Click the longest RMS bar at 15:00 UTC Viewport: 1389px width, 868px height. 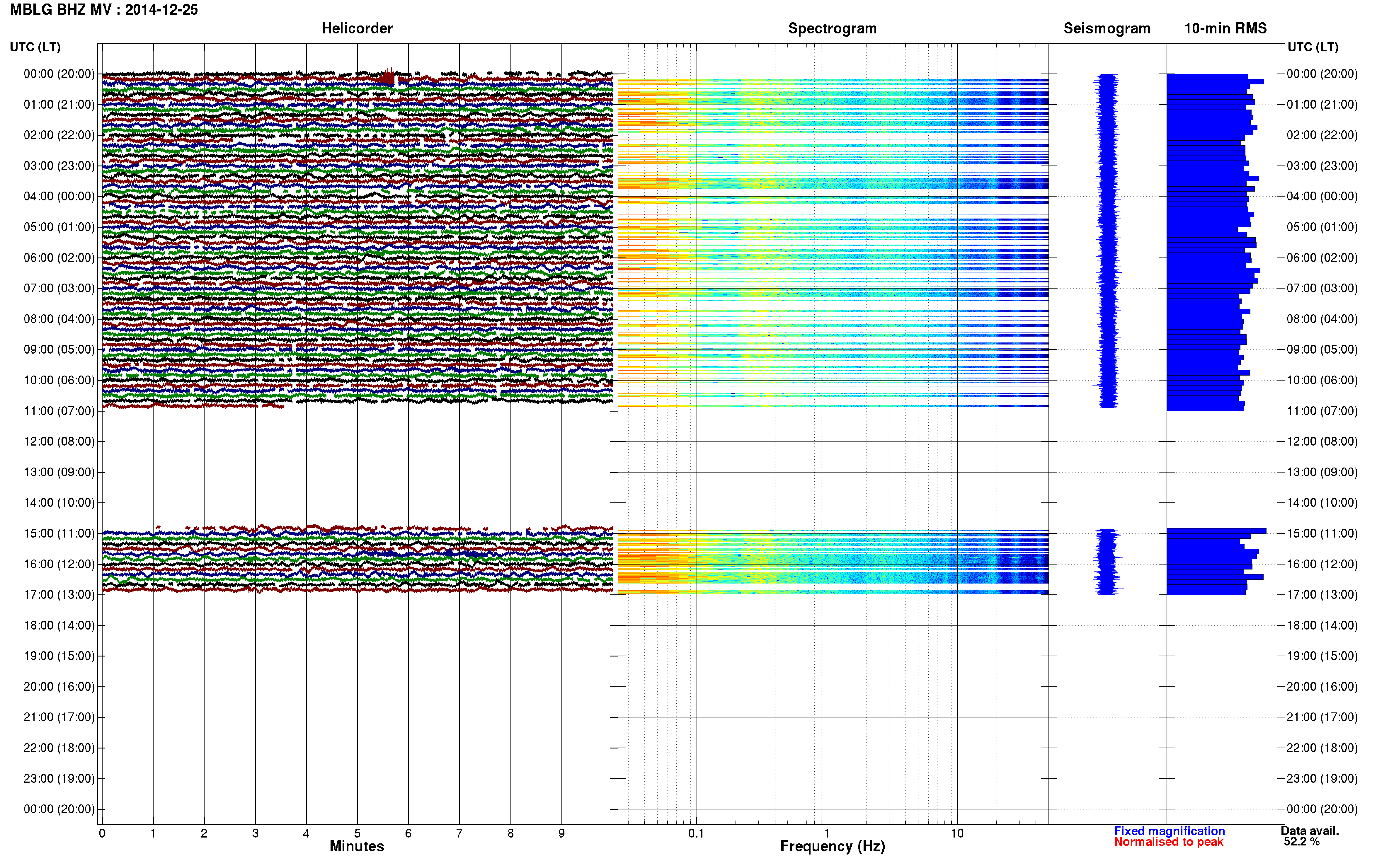tap(1216, 531)
